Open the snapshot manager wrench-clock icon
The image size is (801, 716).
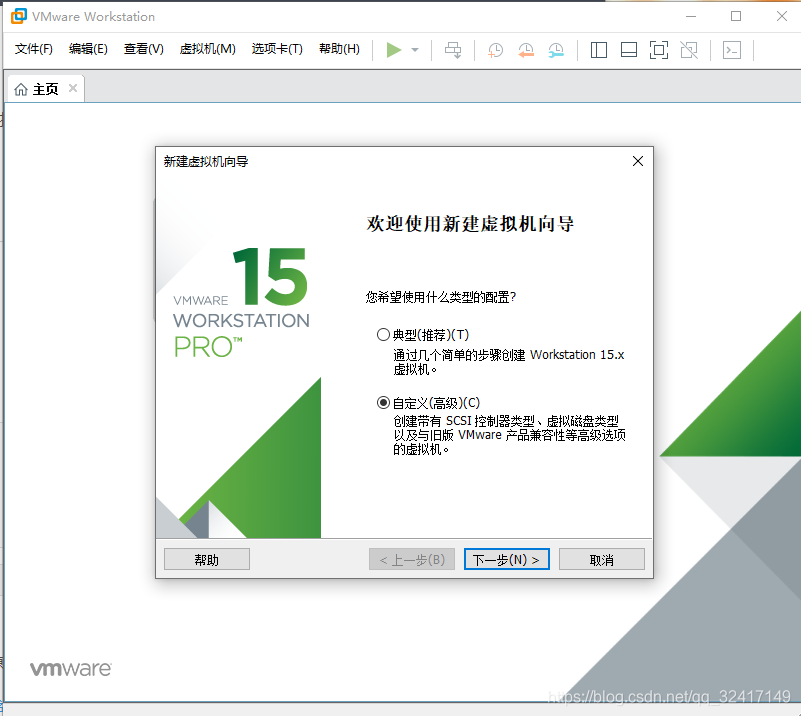pos(556,50)
